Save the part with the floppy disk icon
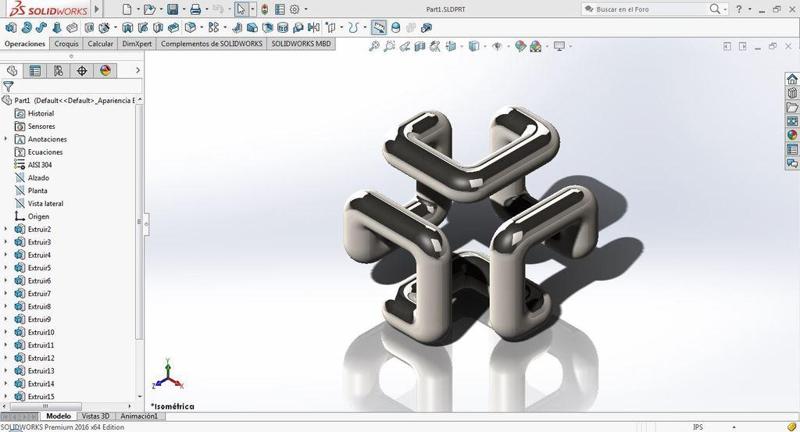Image resolution: width=800 pixels, height=432 pixels. pos(172,9)
